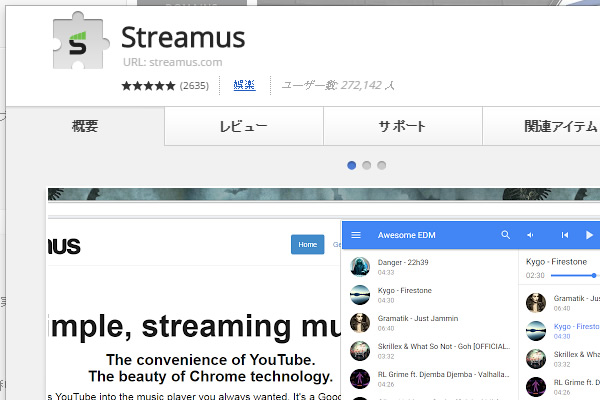
Task: Click 'The beauty of Chrome technology.' tagline
Action: coord(211,377)
